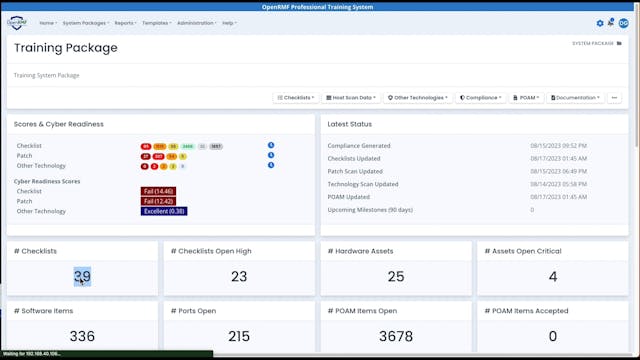Click the Excellent (0.38) readiness score
The width and height of the screenshot is (640, 360).
(x=164, y=211)
